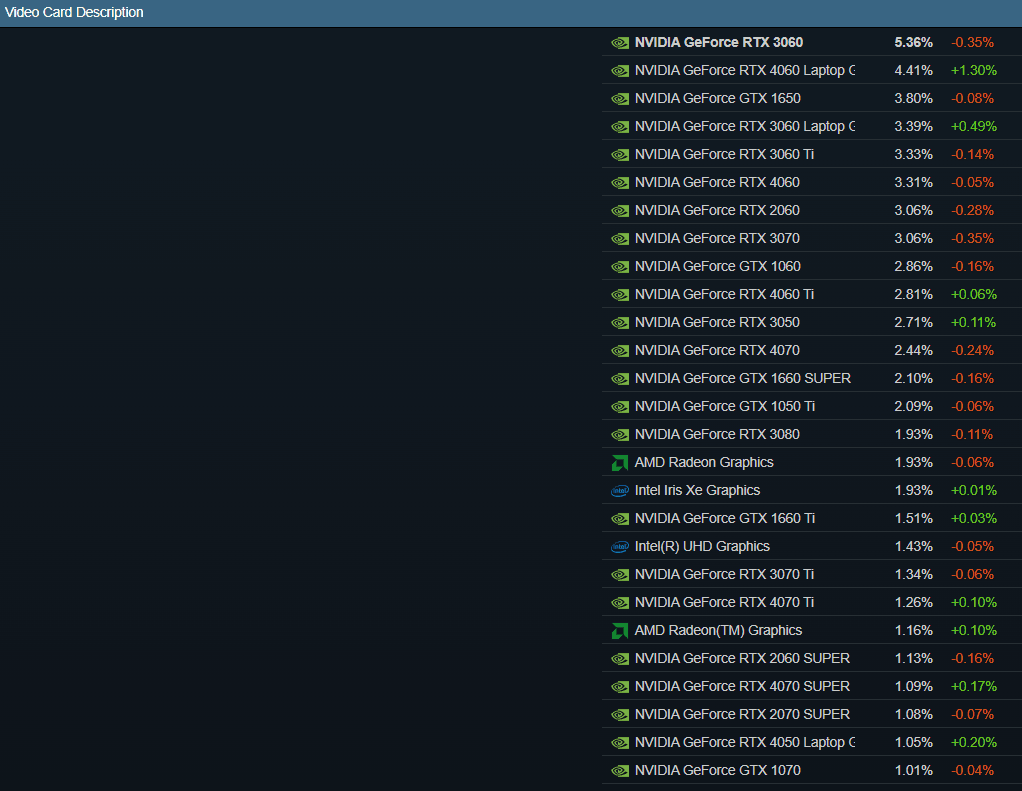Select the 'NVIDIA GeForce RTX 3080' name
Image resolution: width=1022 pixels, height=791 pixels.
(717, 435)
